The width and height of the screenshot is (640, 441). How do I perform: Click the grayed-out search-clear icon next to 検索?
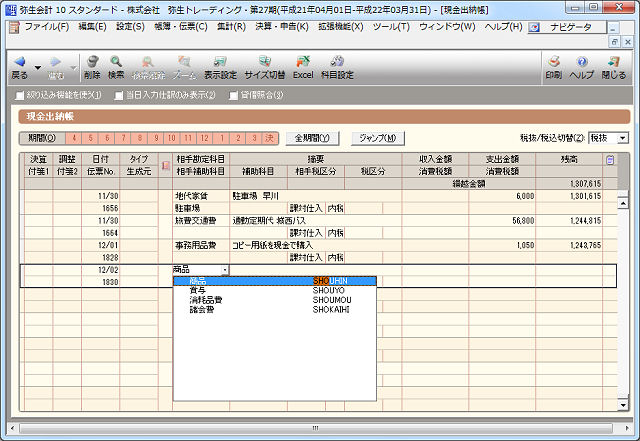(x=148, y=61)
